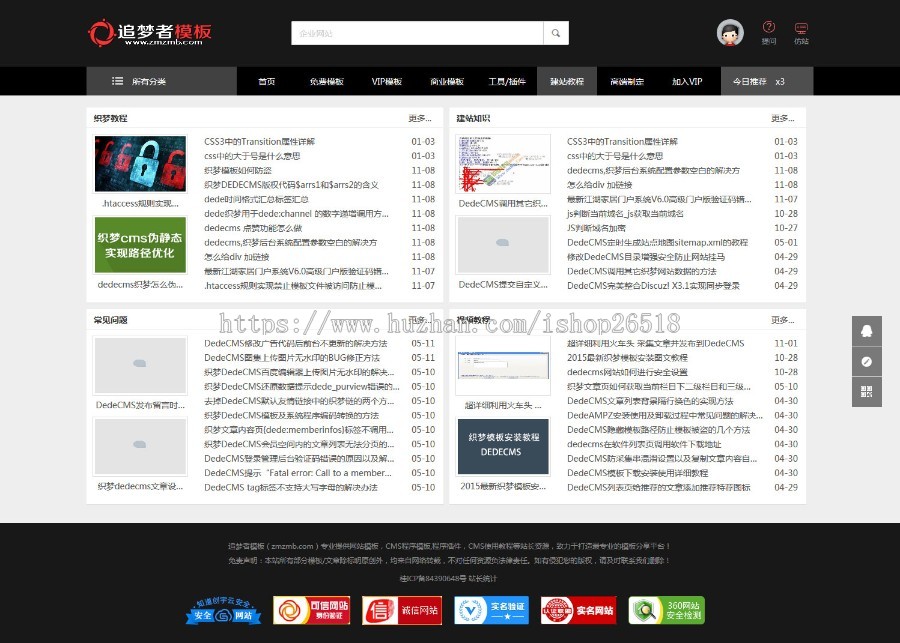Click 更多... in 建站知识 section

click(782, 118)
